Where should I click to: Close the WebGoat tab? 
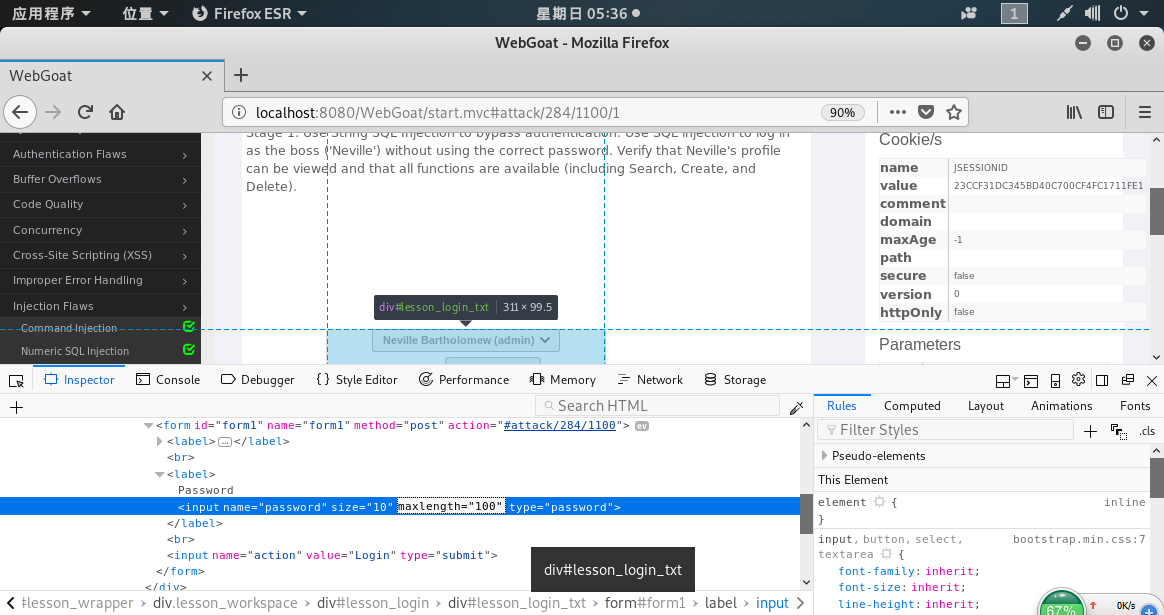(207, 76)
